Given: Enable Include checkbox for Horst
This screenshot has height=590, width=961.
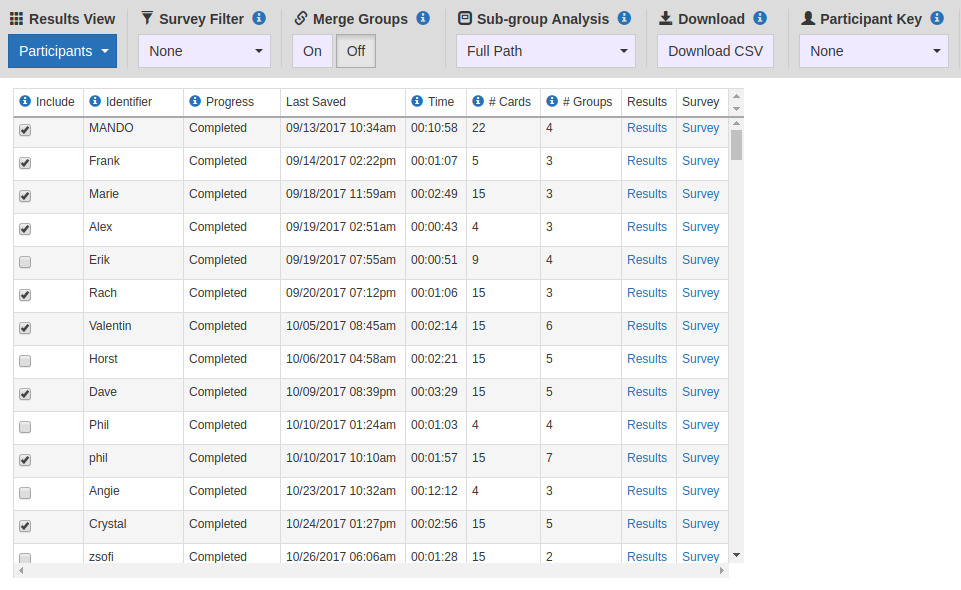Looking at the screenshot, I should pos(25,361).
